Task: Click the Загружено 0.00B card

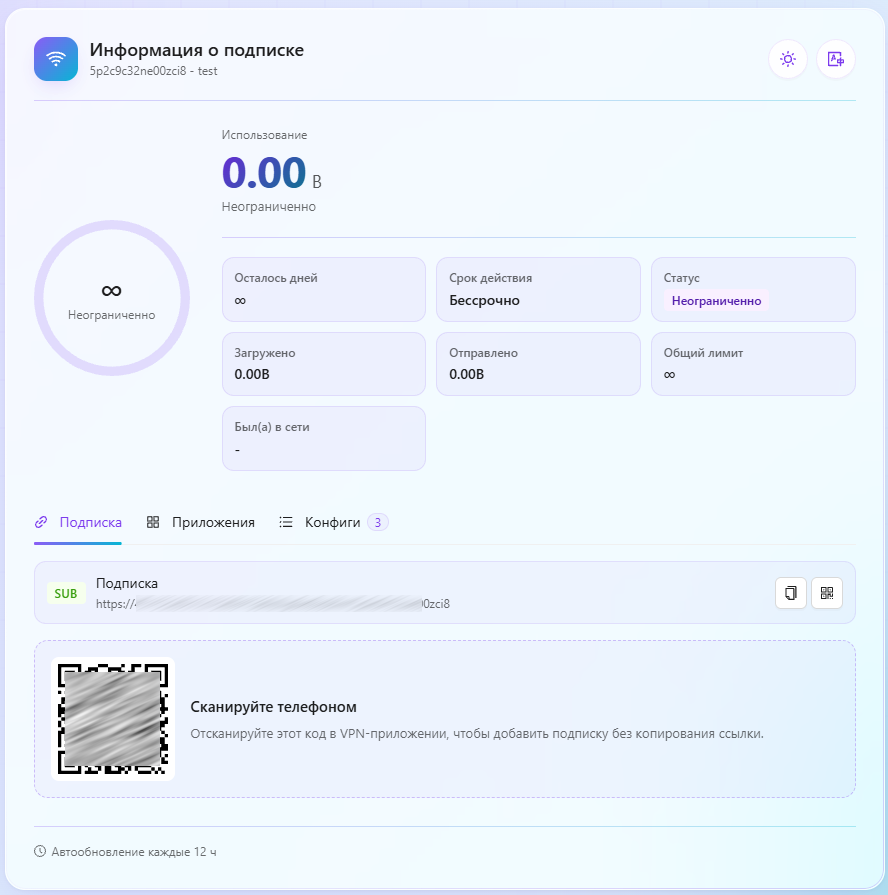Action: [324, 364]
